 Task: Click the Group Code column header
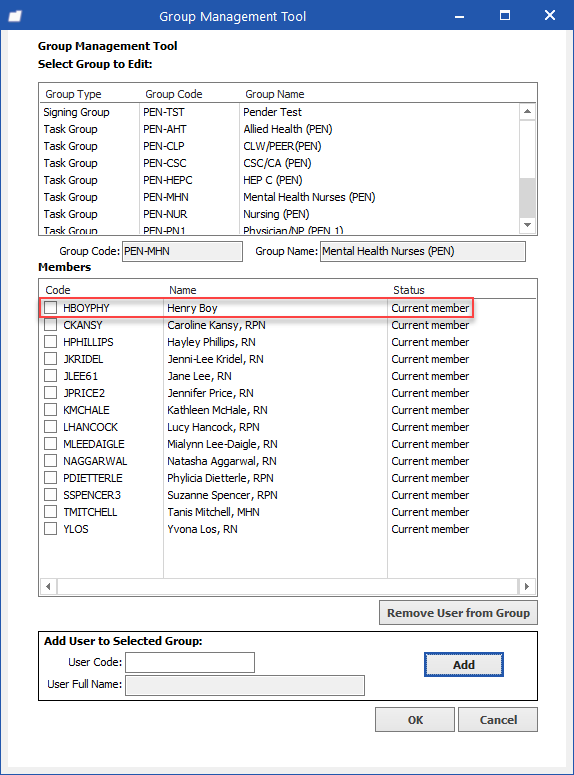(174, 94)
